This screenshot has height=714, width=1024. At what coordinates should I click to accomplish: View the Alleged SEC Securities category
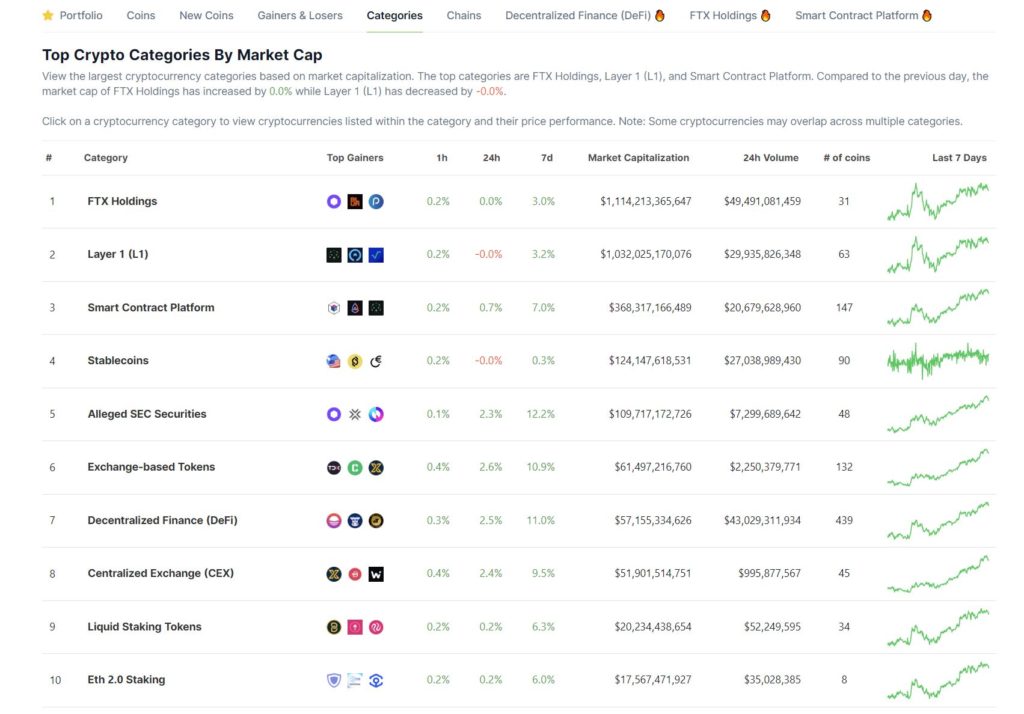(x=147, y=414)
